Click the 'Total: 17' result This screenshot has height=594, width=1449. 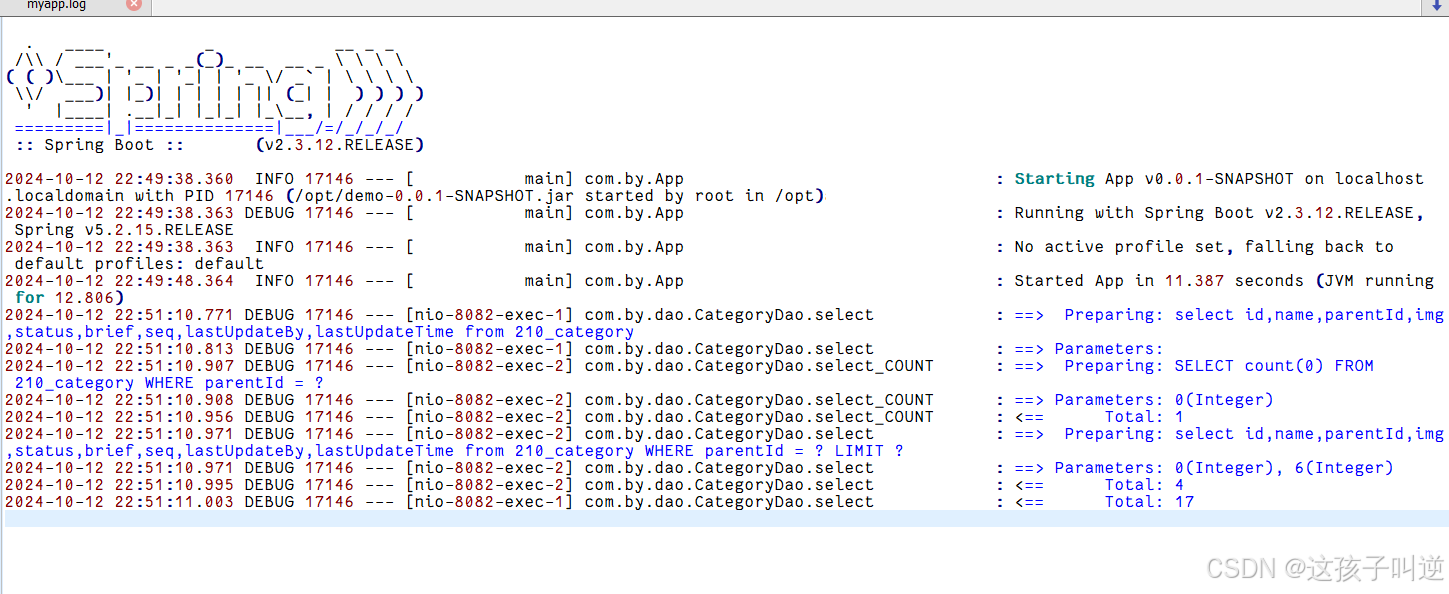pos(1149,502)
